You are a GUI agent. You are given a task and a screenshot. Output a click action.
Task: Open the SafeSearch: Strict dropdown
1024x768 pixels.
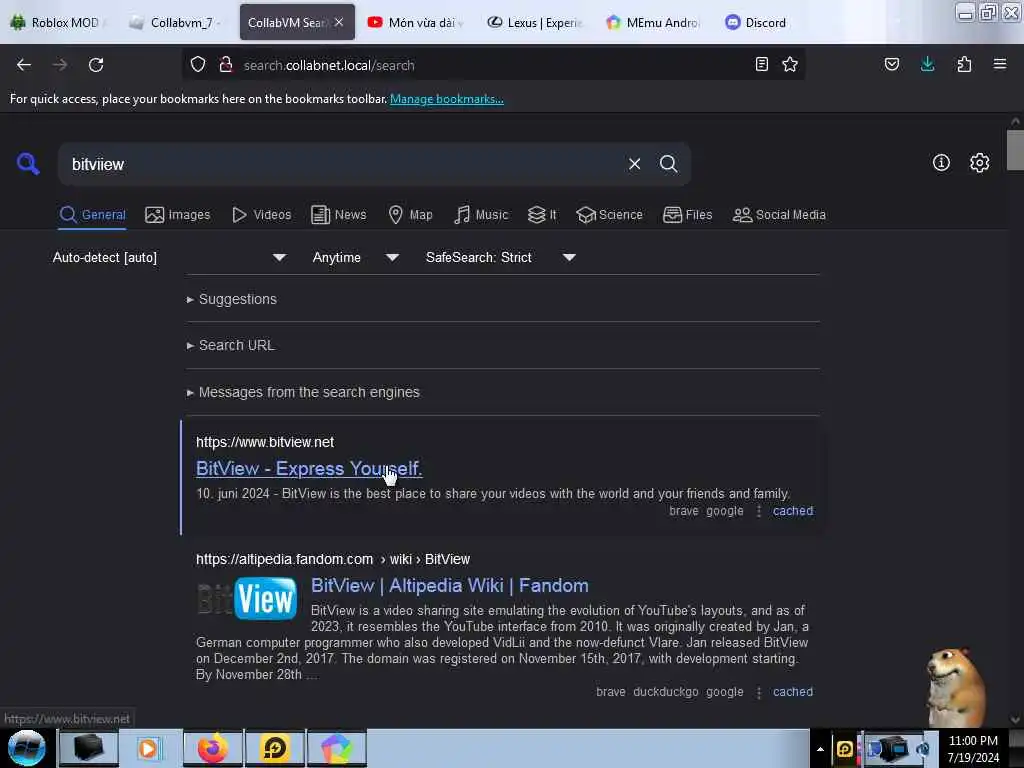[500, 257]
